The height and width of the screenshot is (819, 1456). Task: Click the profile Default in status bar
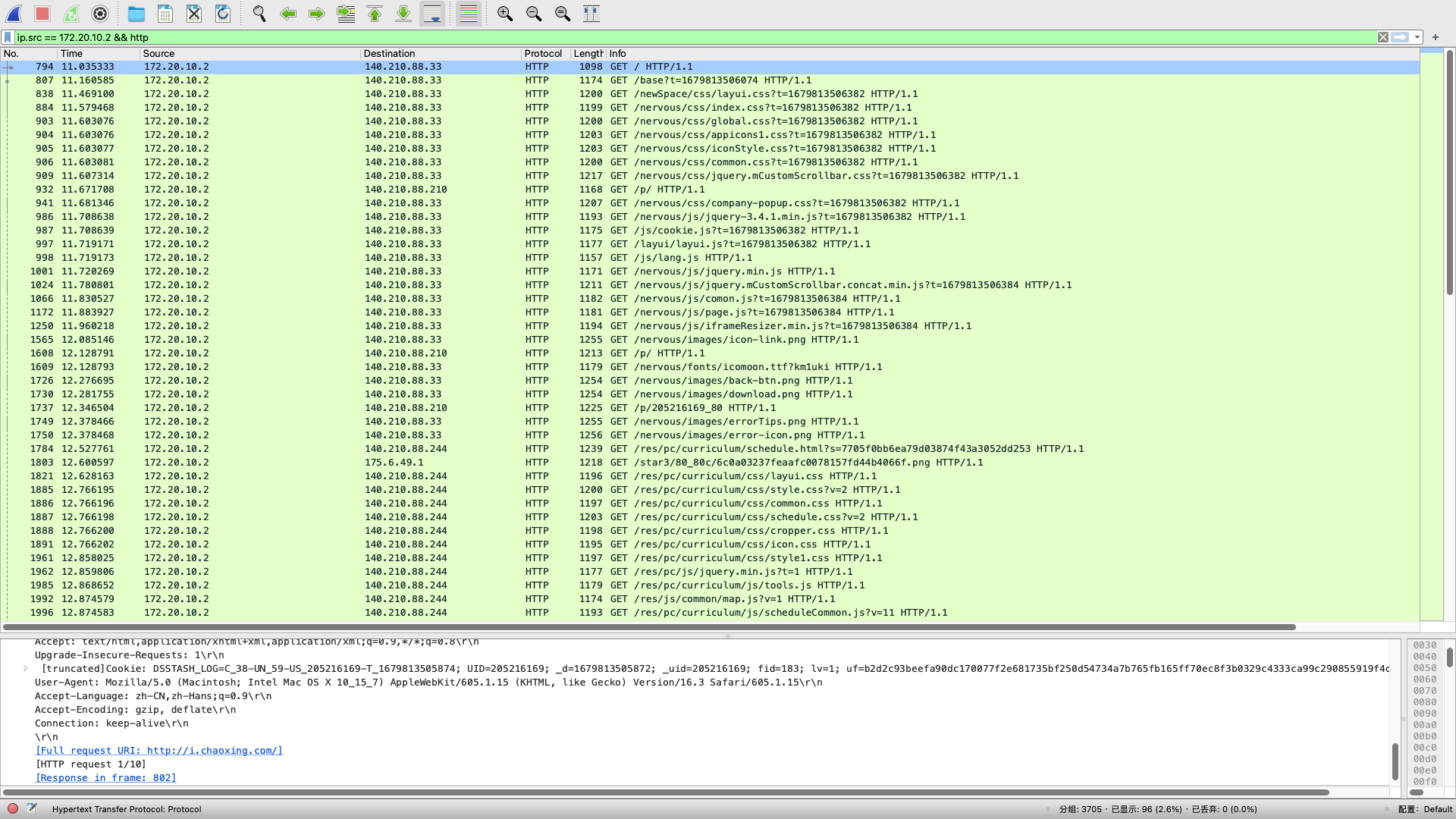click(1426, 809)
